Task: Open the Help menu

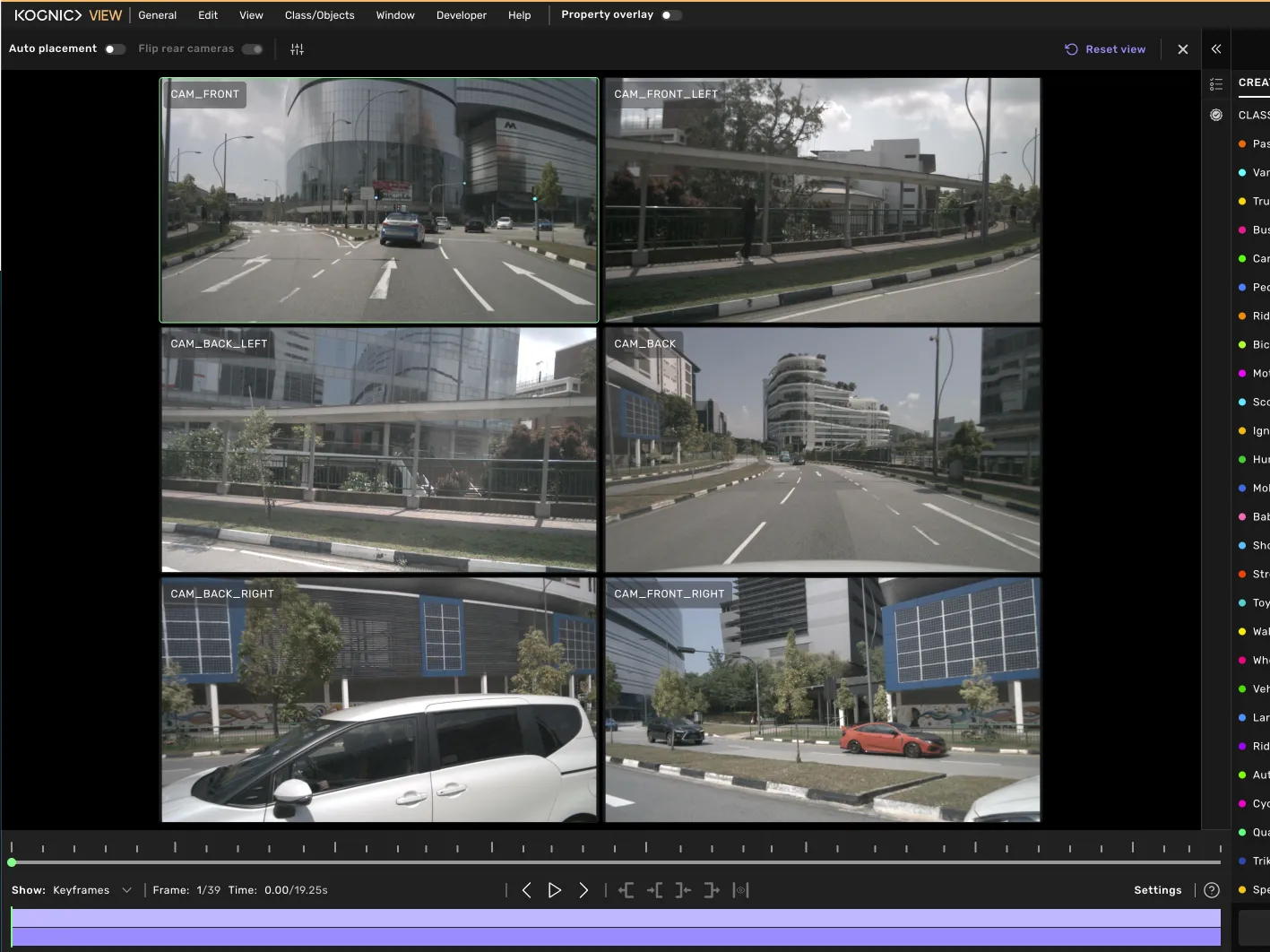Action: coord(520,15)
